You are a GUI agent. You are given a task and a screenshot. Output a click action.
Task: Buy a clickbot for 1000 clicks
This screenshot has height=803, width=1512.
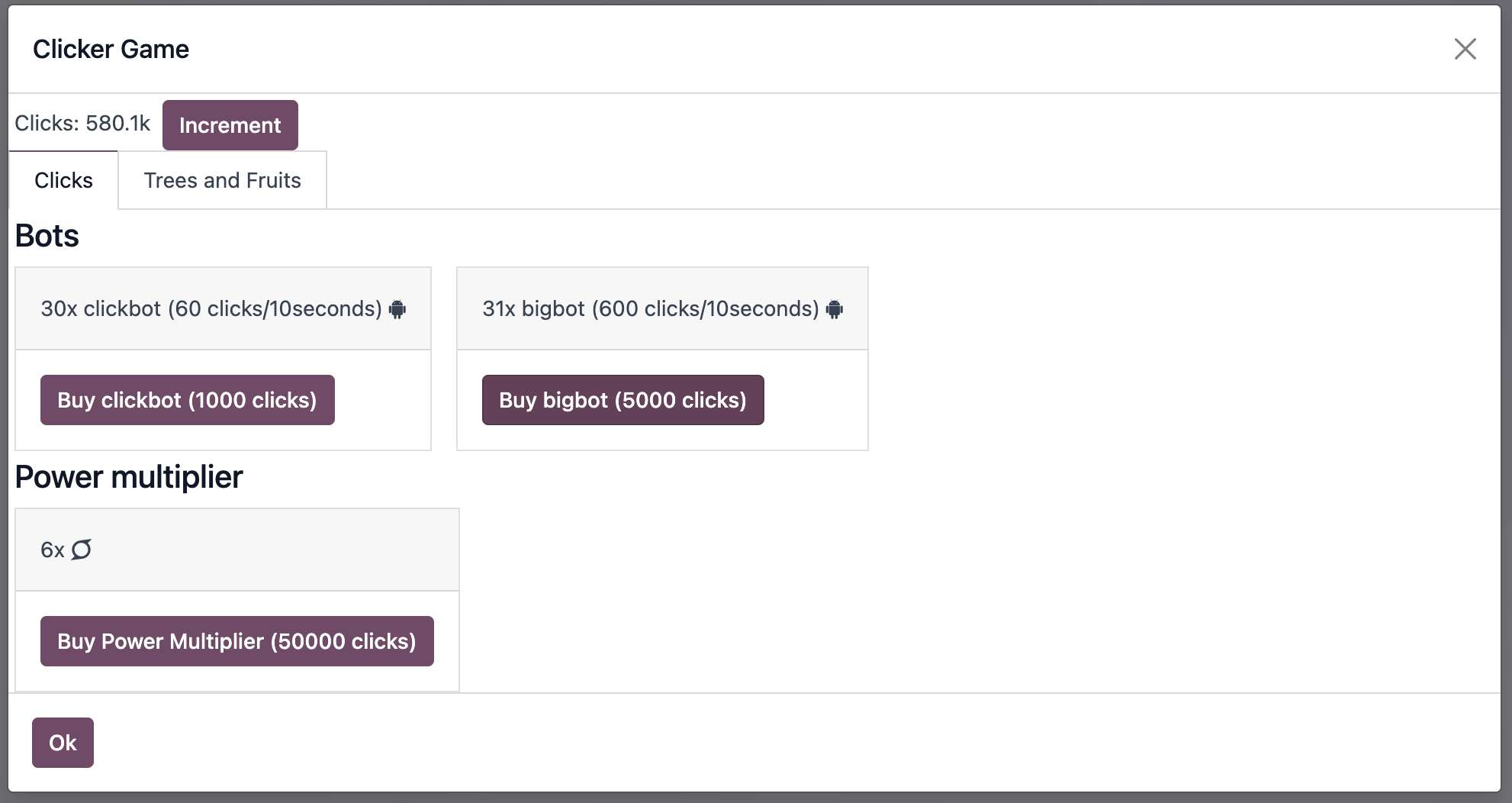point(187,400)
